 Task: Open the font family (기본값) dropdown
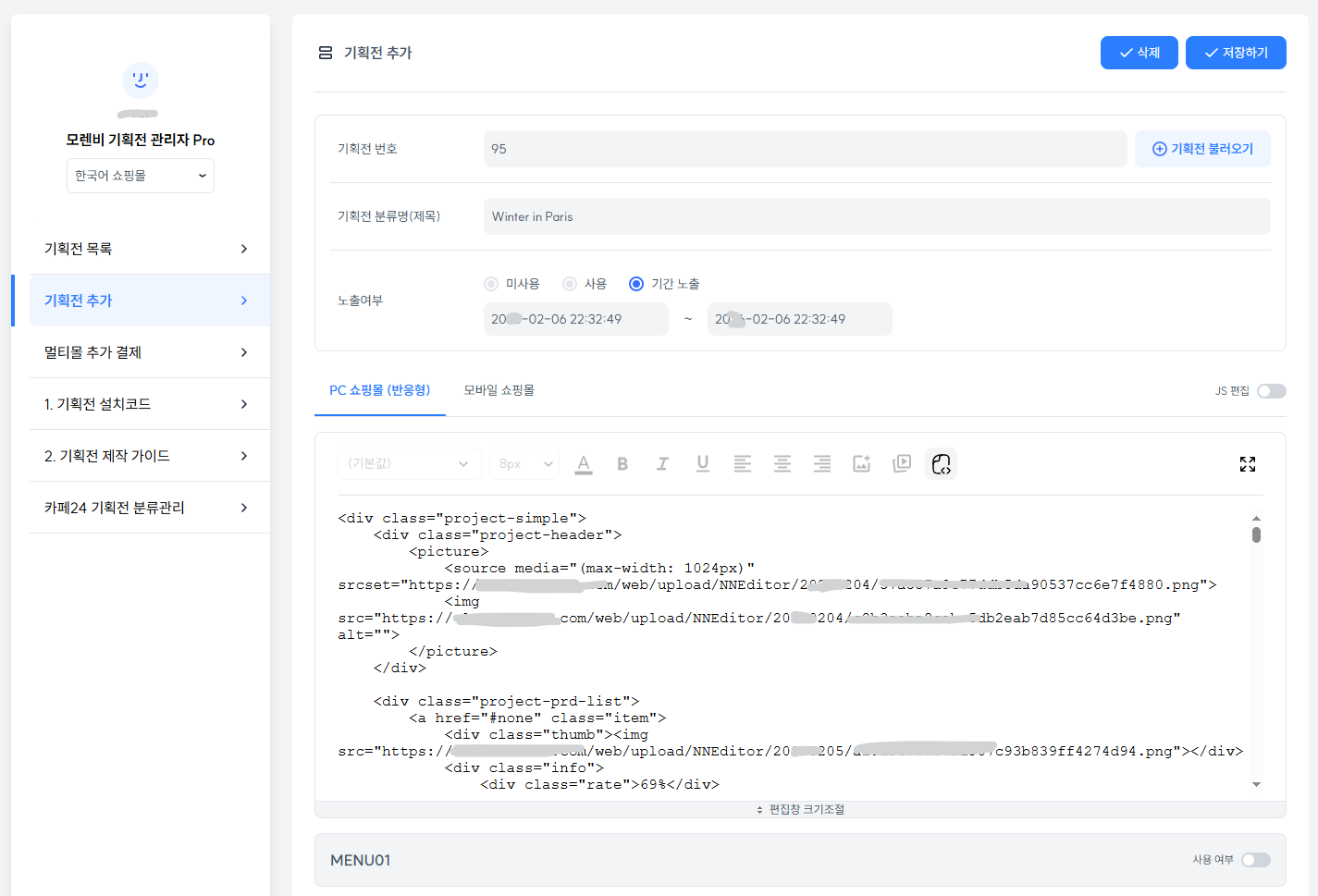click(409, 464)
